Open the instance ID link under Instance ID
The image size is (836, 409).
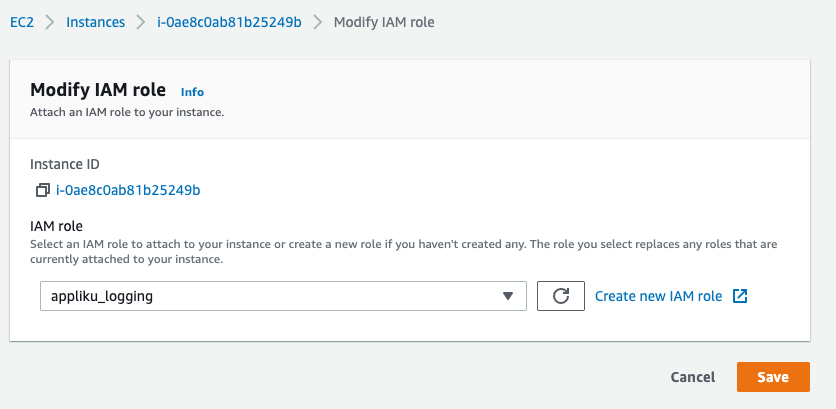tap(128, 190)
